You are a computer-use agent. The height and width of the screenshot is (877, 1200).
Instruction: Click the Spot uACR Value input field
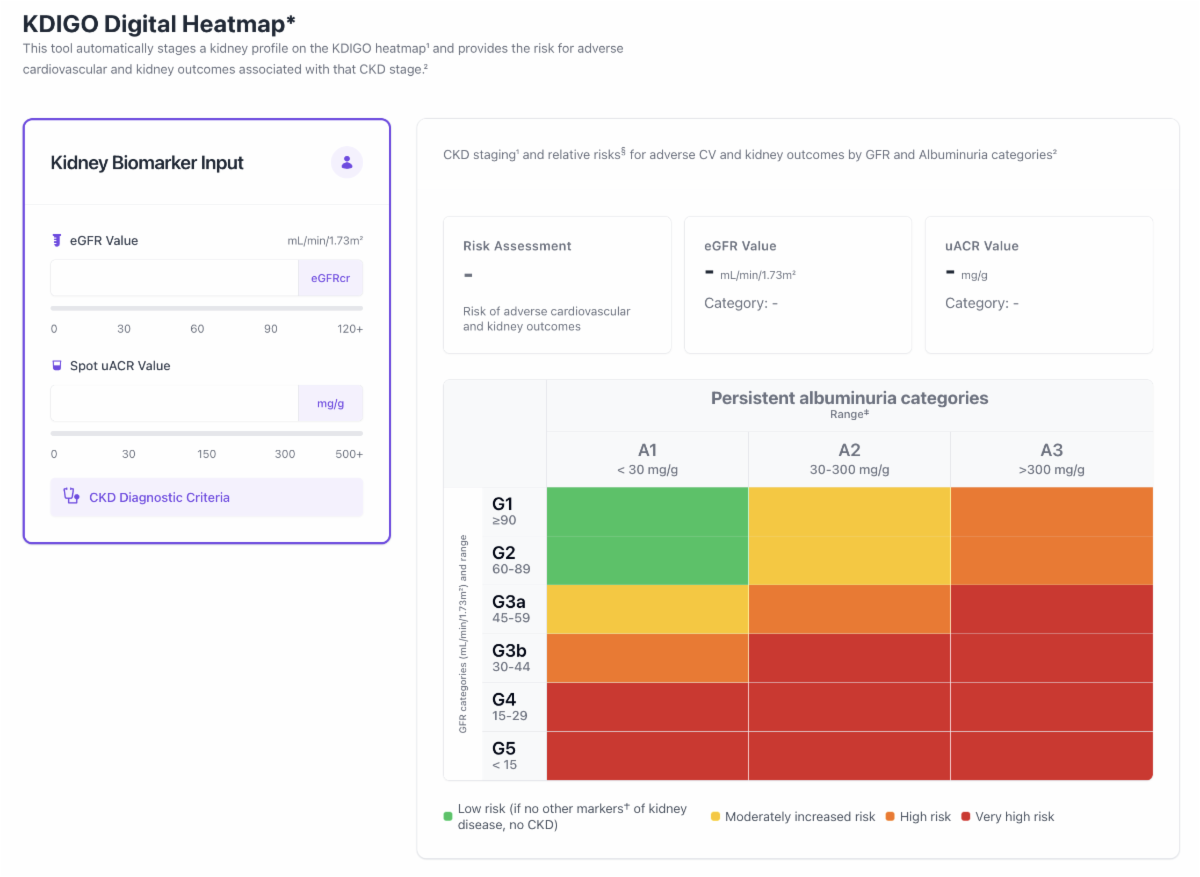pos(175,403)
